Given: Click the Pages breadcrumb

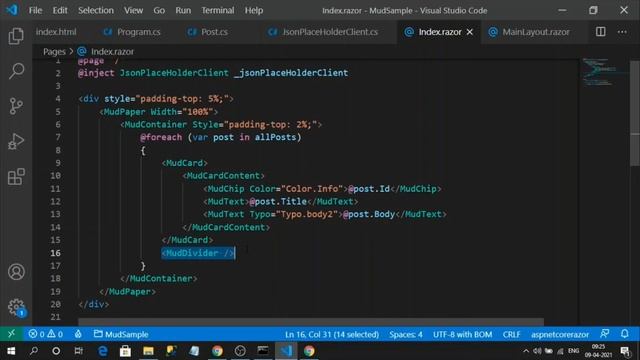Looking at the screenshot, I should coord(54,51).
